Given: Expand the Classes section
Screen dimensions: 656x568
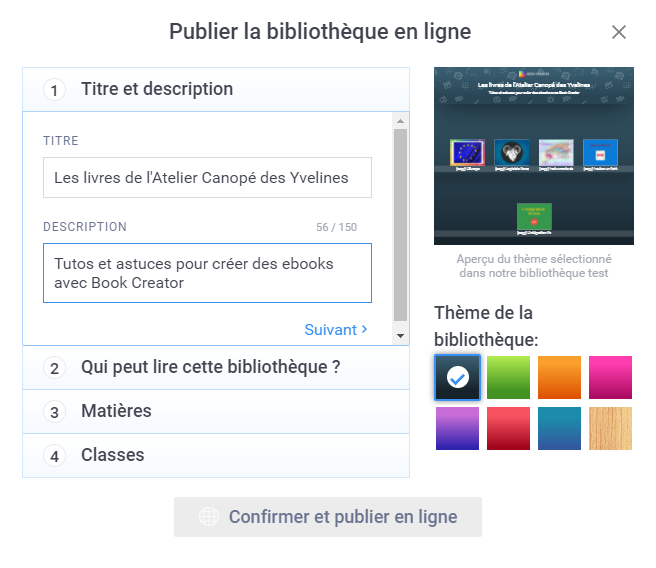Looking at the screenshot, I should click(x=216, y=455).
